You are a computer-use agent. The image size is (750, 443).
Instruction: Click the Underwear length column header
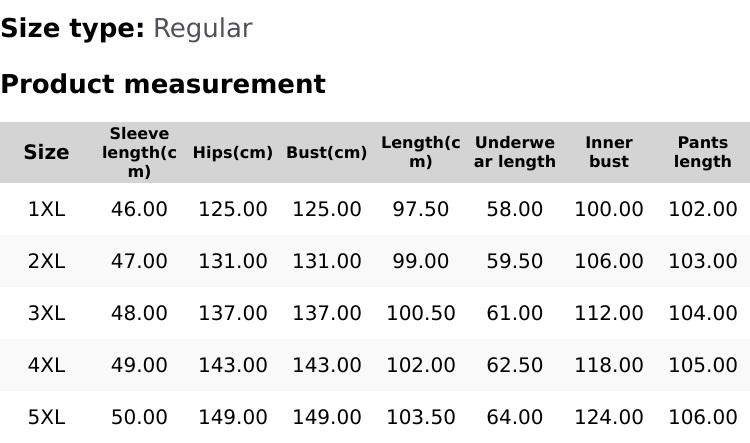tap(514, 152)
